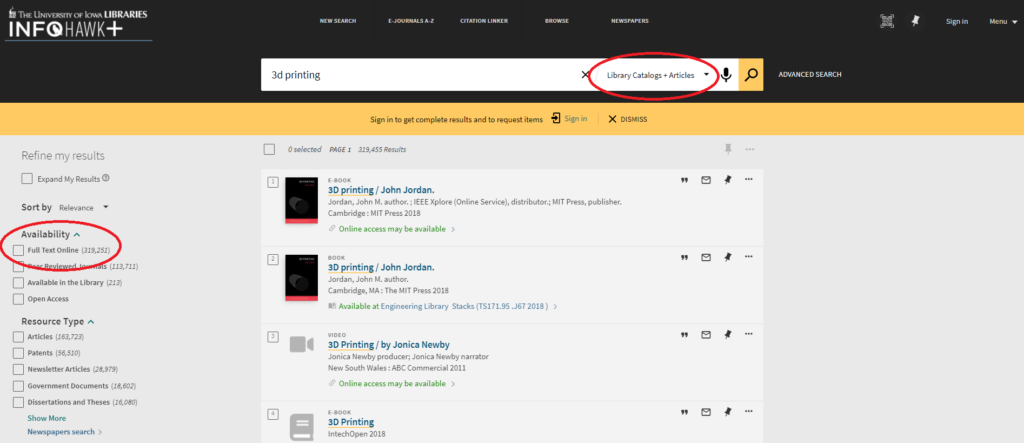
Task: Check the Dissertations and Theses resource type
Action: pos(18,402)
